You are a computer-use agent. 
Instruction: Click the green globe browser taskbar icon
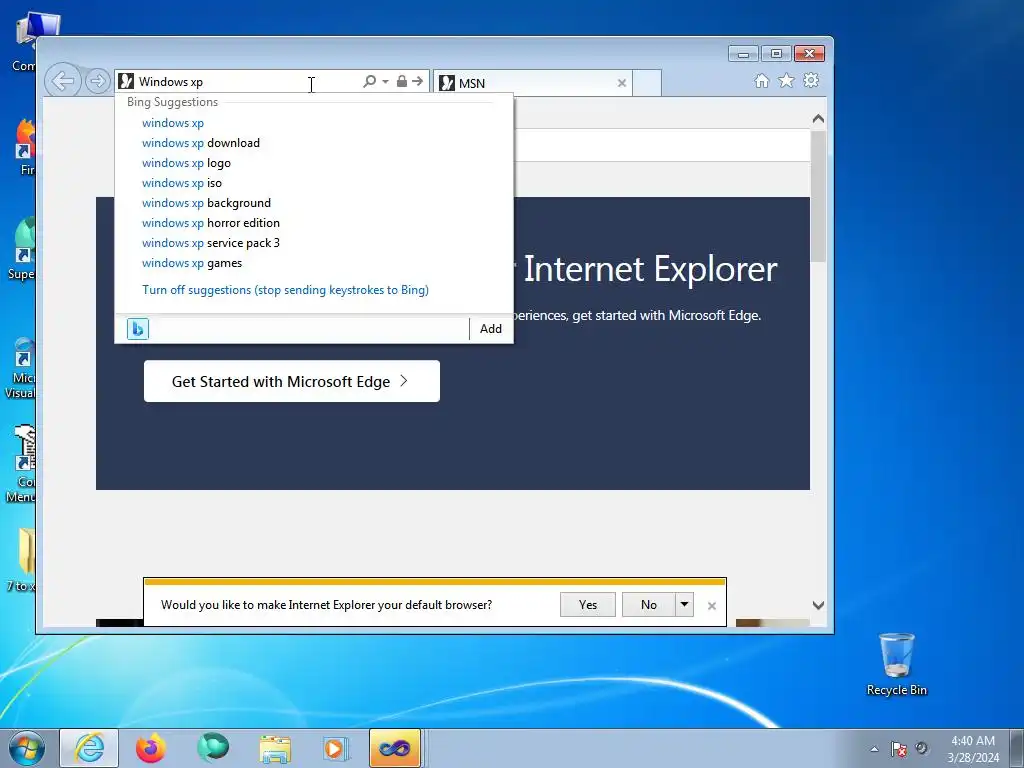tap(213, 748)
